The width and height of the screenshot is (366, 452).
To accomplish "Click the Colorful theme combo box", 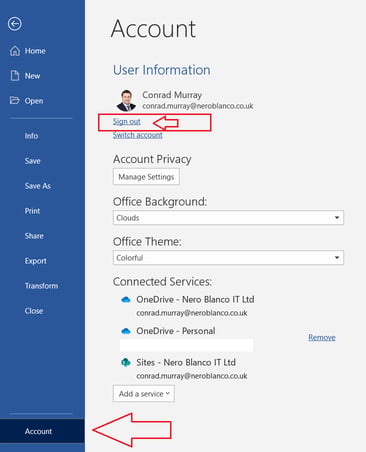I will [228, 258].
